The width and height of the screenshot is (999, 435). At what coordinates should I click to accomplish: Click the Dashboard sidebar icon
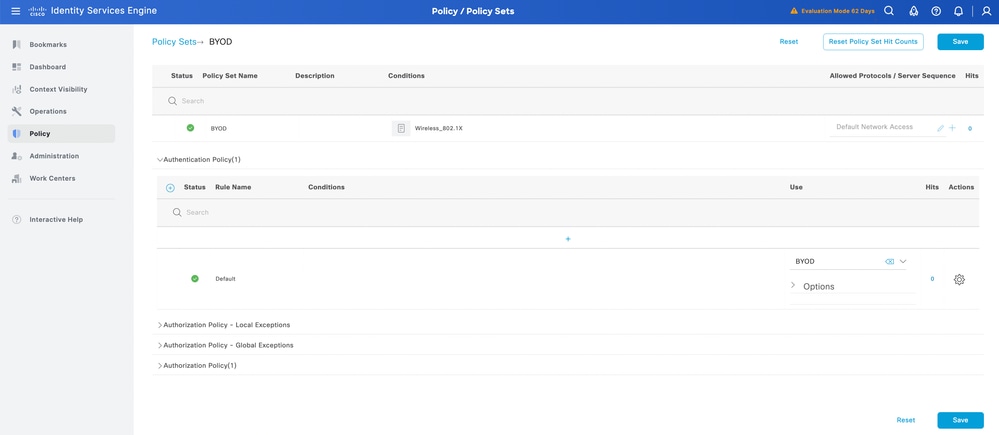17,67
